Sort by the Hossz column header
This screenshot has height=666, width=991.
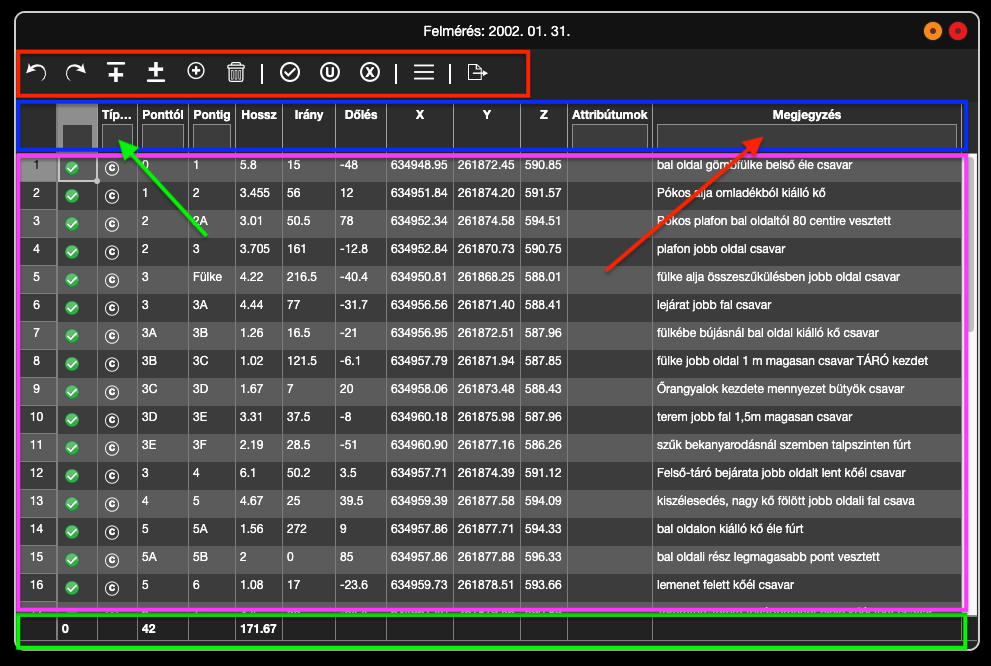coord(258,115)
